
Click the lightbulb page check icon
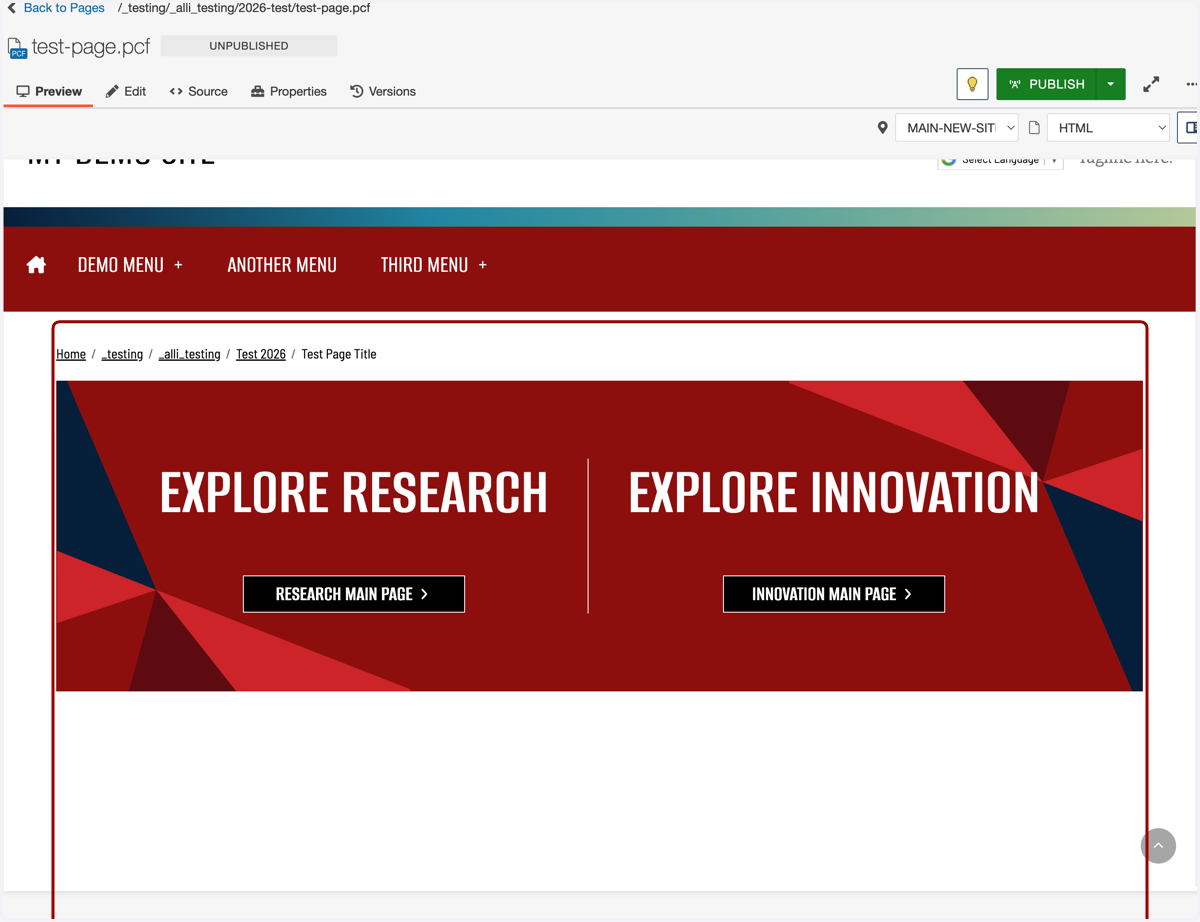(972, 84)
